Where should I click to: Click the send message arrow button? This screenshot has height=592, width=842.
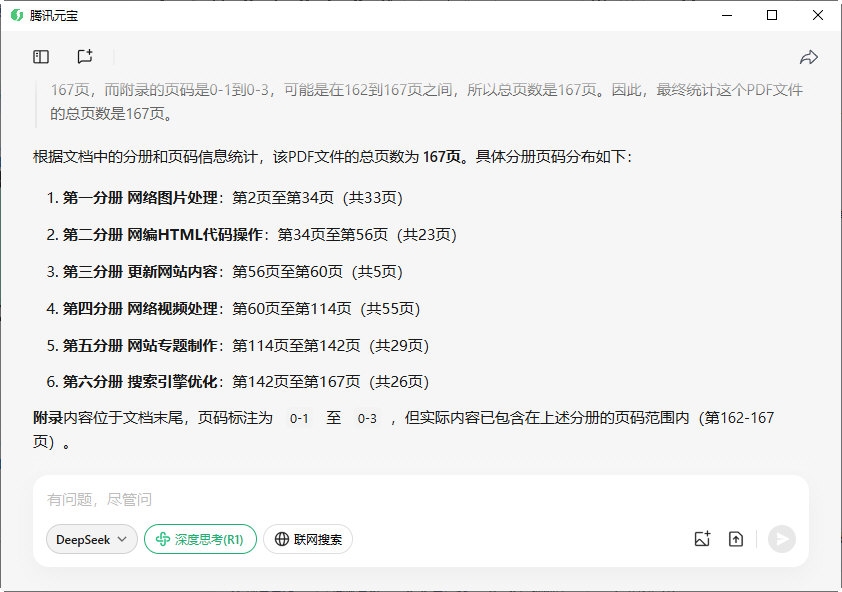tap(782, 539)
